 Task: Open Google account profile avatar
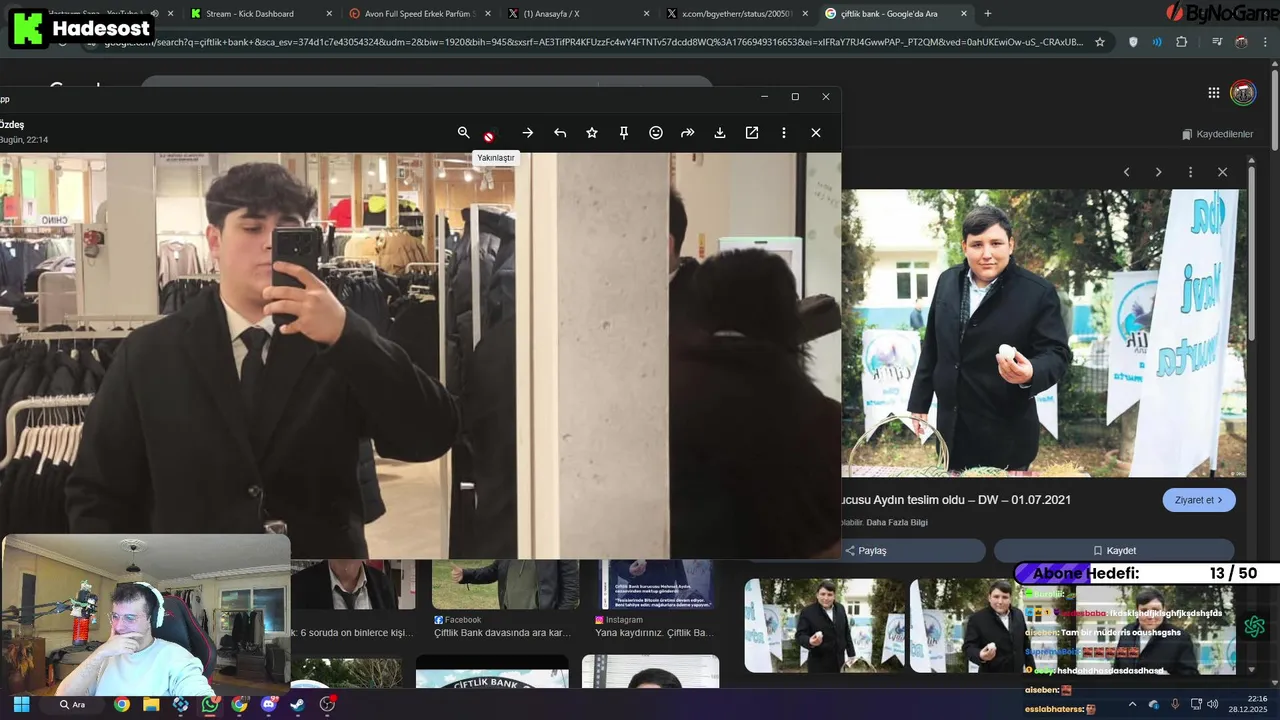(x=1243, y=93)
